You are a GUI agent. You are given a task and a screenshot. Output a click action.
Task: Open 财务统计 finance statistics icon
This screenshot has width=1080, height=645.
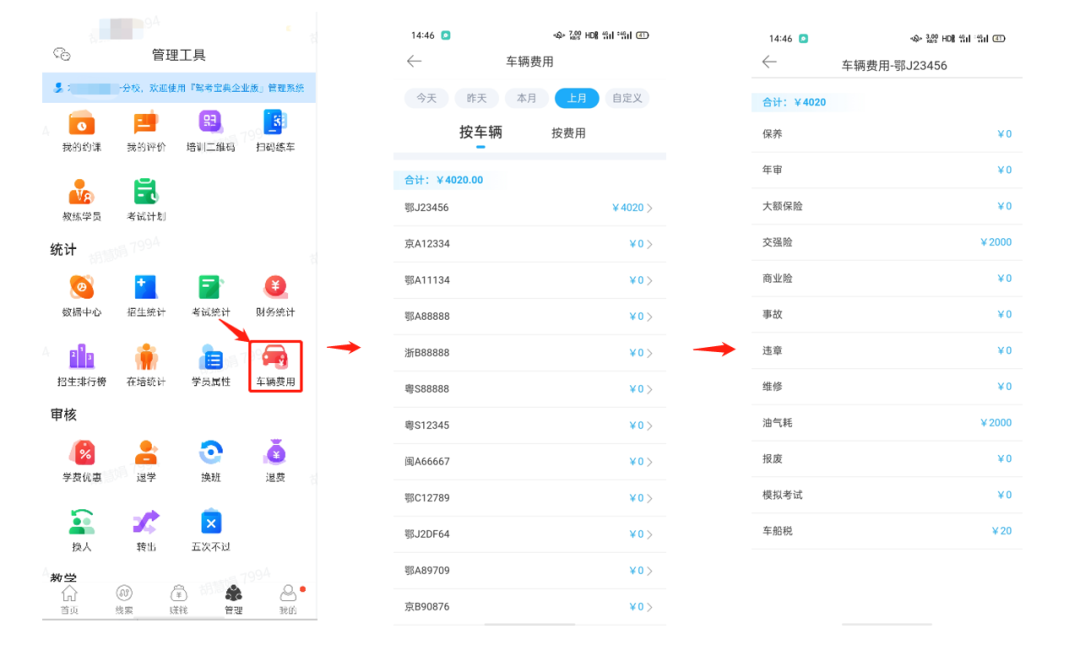tap(275, 288)
